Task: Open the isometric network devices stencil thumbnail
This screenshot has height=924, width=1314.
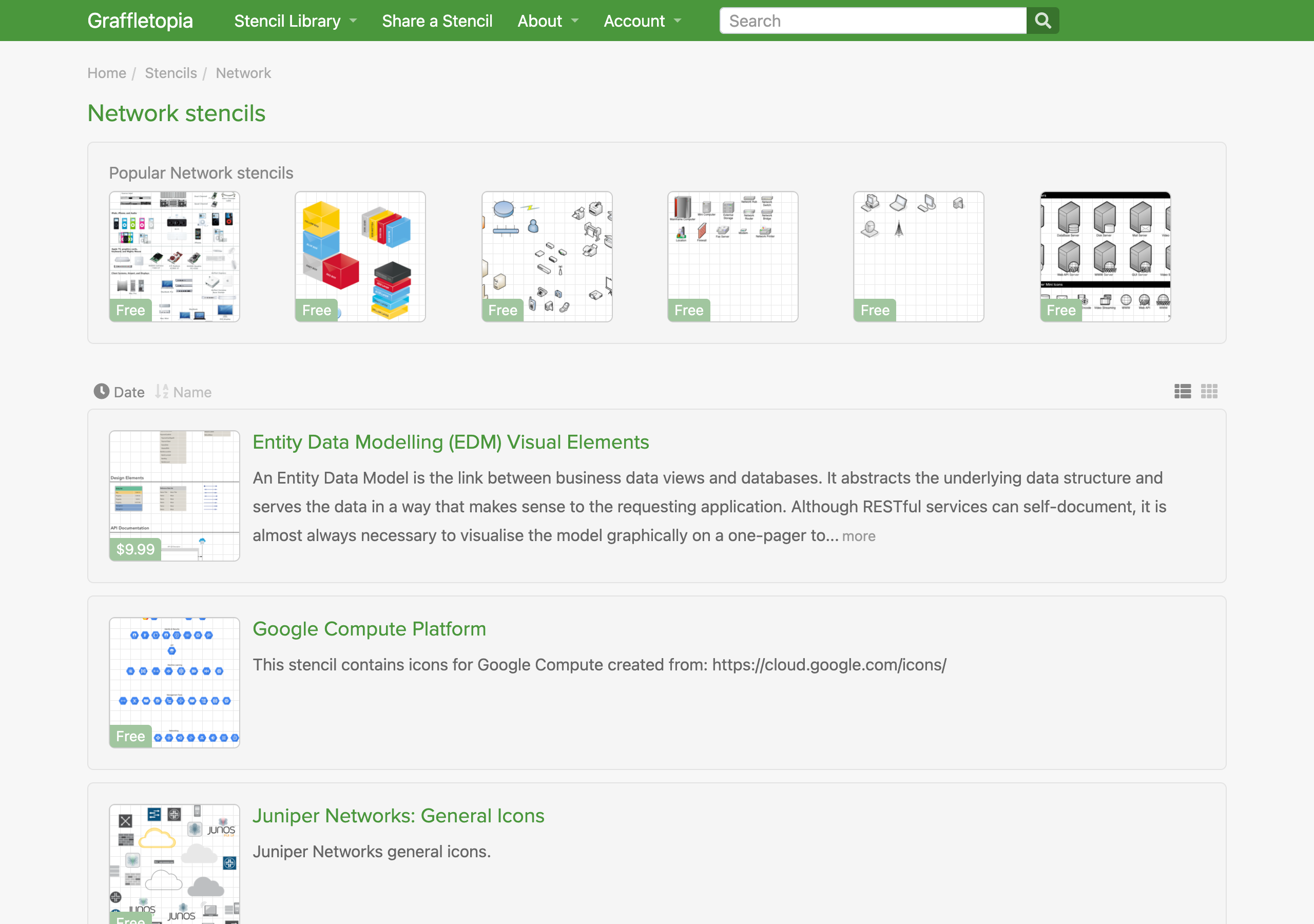Action: (x=547, y=257)
